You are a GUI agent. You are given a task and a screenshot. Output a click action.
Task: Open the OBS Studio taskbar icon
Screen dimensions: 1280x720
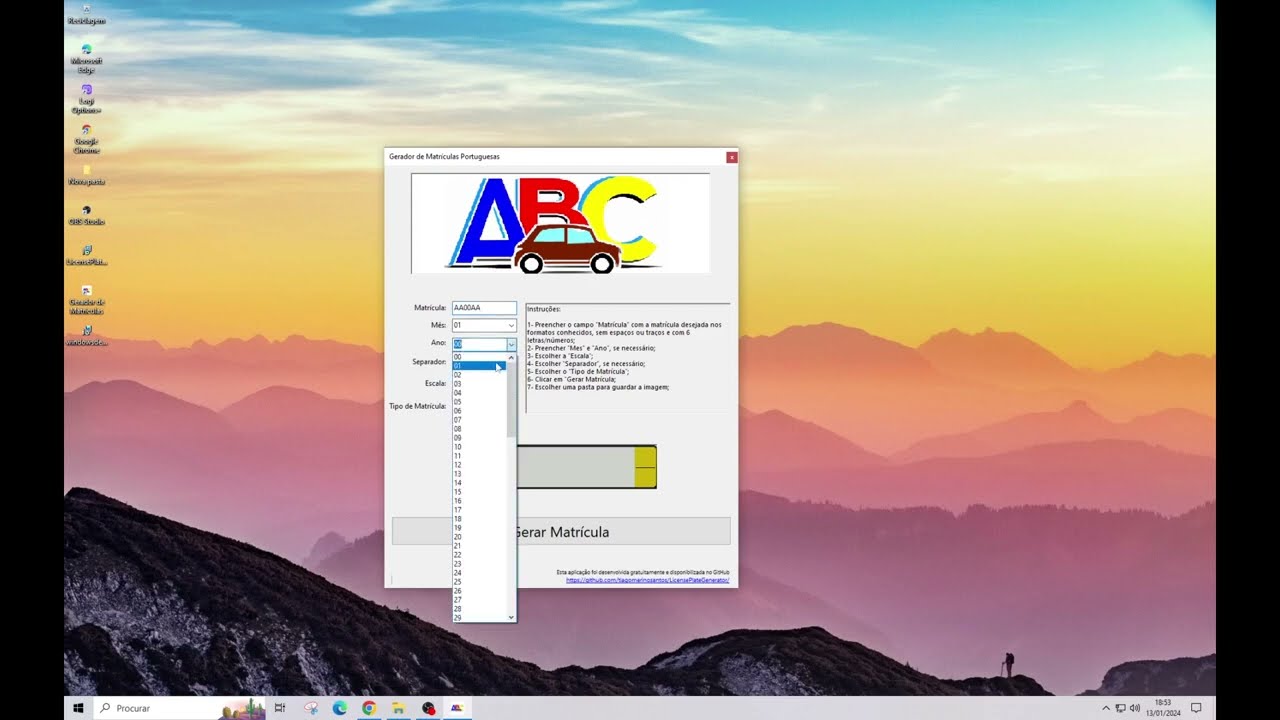coord(428,708)
